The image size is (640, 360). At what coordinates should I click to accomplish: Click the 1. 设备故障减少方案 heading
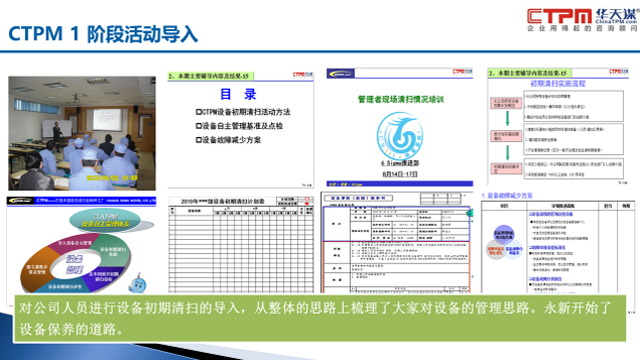point(507,196)
